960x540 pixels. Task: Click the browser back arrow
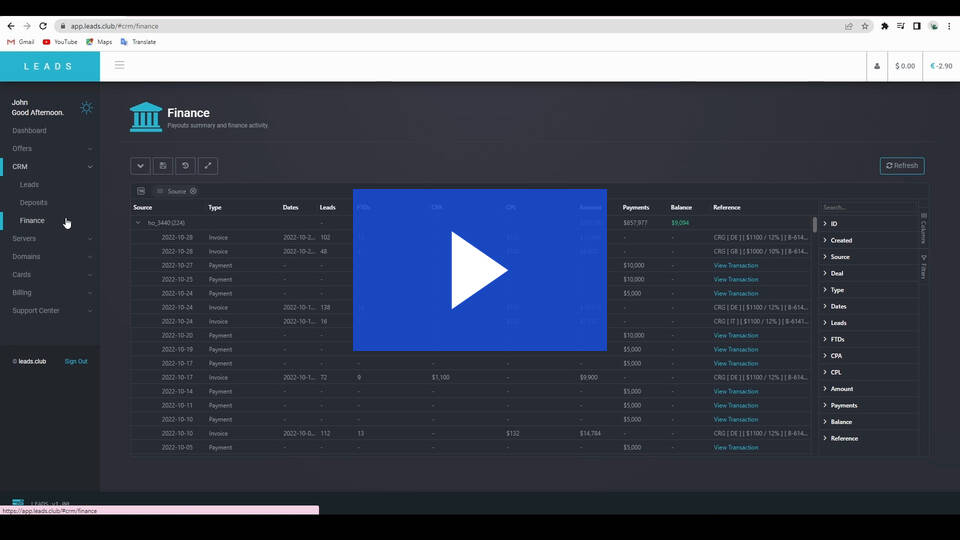click(11, 26)
